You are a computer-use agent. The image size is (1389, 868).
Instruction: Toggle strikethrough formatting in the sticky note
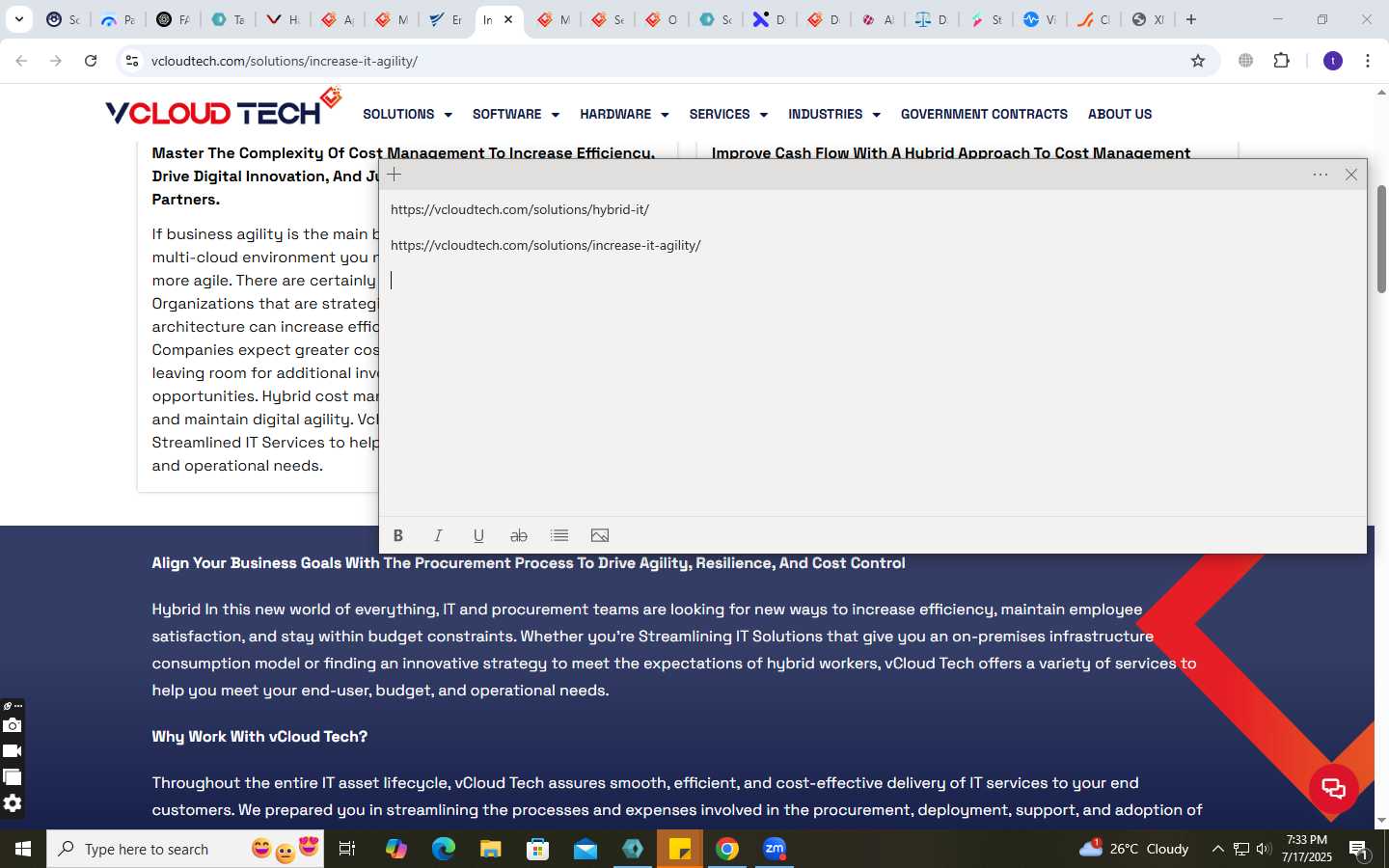pyautogui.click(x=519, y=535)
